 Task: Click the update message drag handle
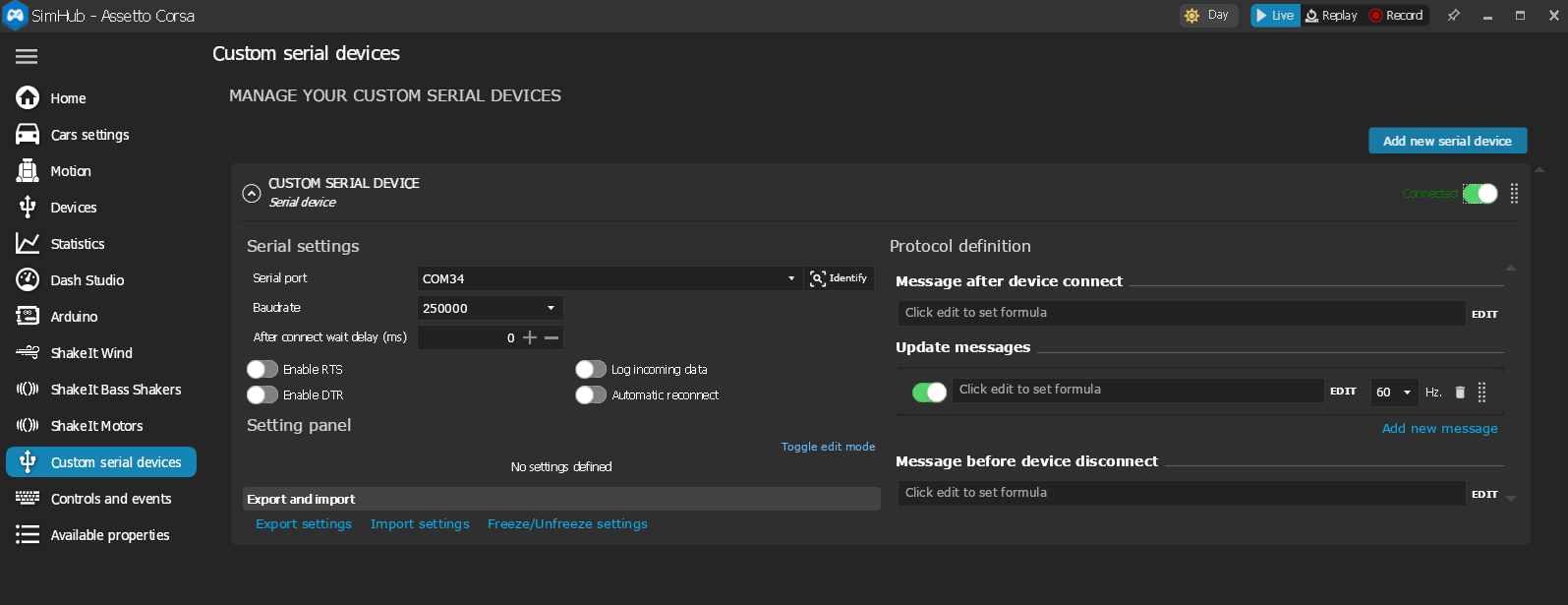click(x=1481, y=393)
